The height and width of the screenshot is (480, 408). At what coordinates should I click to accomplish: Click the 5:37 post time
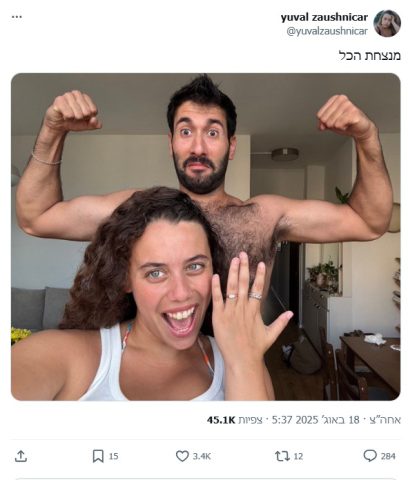point(282,420)
